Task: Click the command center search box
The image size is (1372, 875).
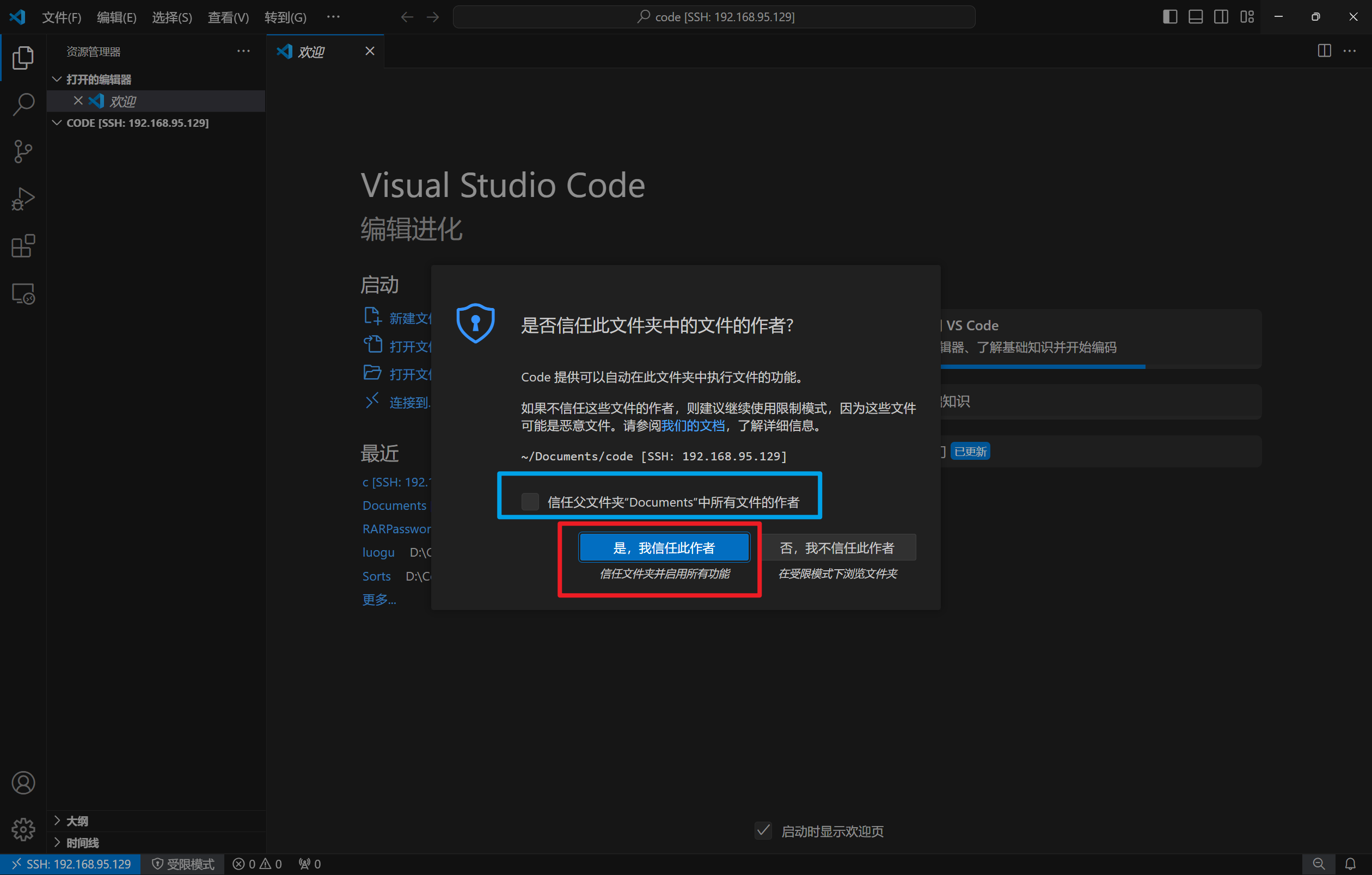Action: pyautogui.click(x=714, y=17)
